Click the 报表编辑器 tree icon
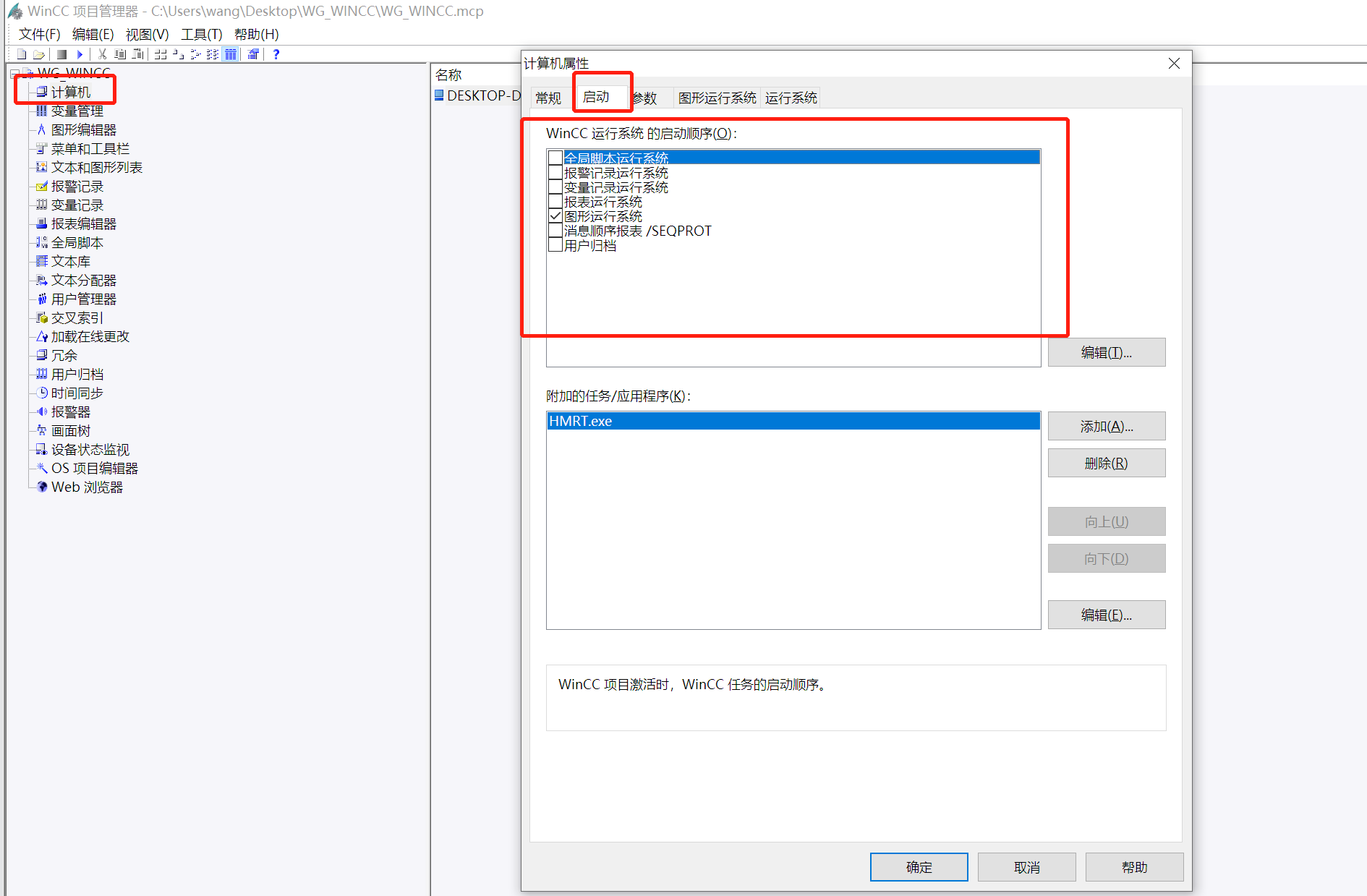Screen dimensions: 1367x896 point(42,223)
